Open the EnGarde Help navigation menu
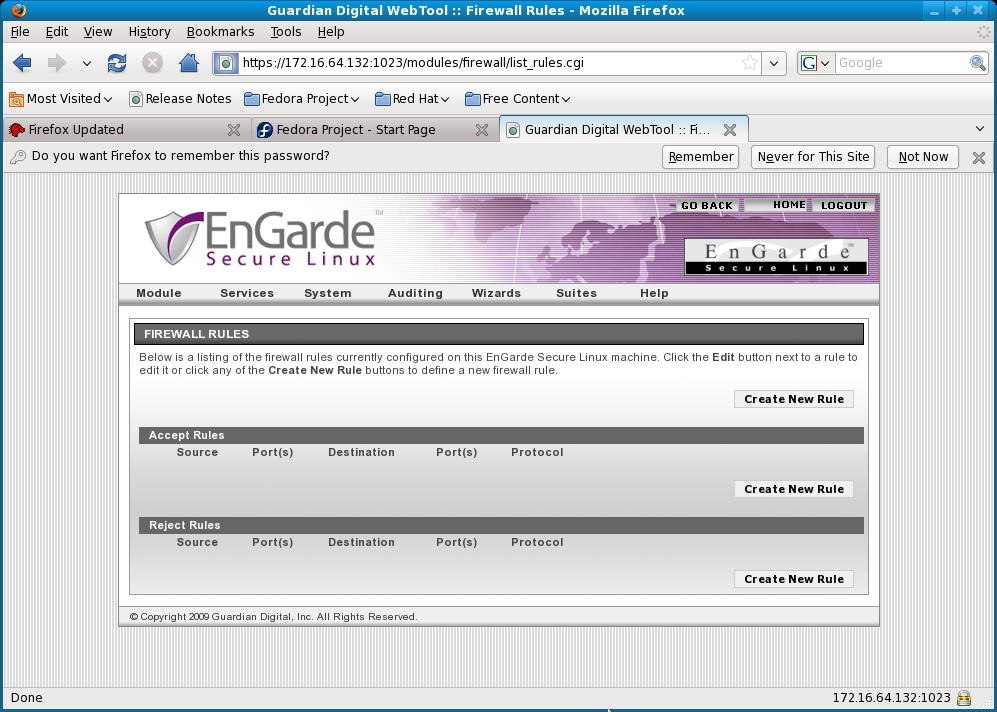The width and height of the screenshot is (997, 712). (654, 293)
